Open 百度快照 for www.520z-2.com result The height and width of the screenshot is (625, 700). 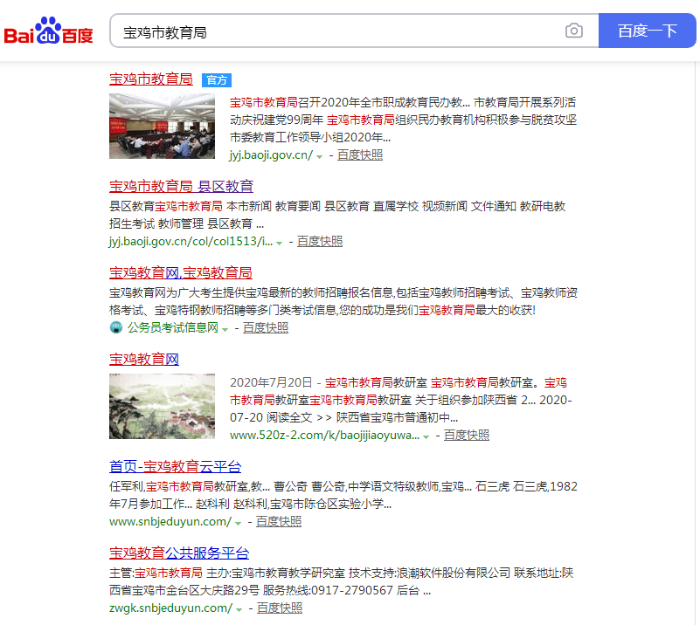click(467, 435)
